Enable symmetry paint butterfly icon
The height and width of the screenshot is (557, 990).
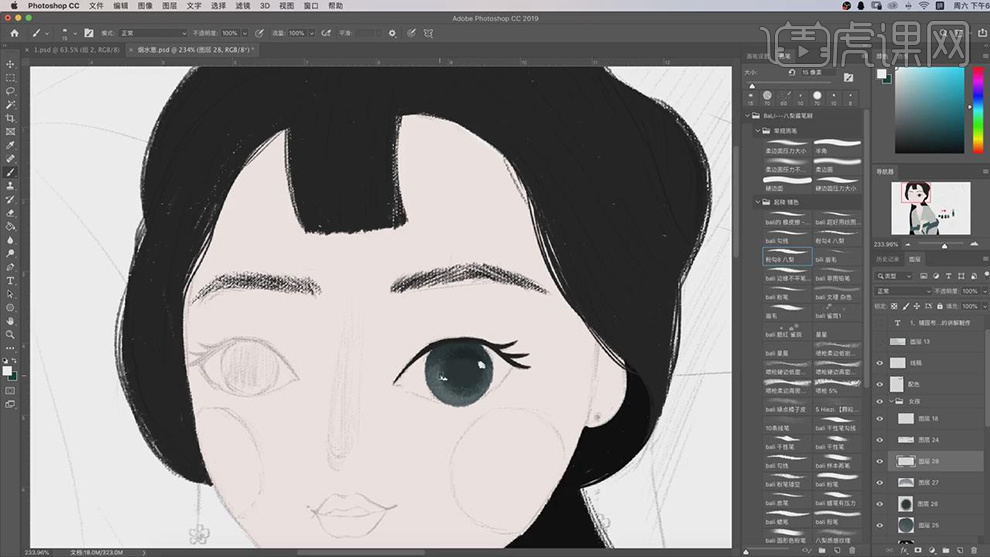(x=428, y=33)
